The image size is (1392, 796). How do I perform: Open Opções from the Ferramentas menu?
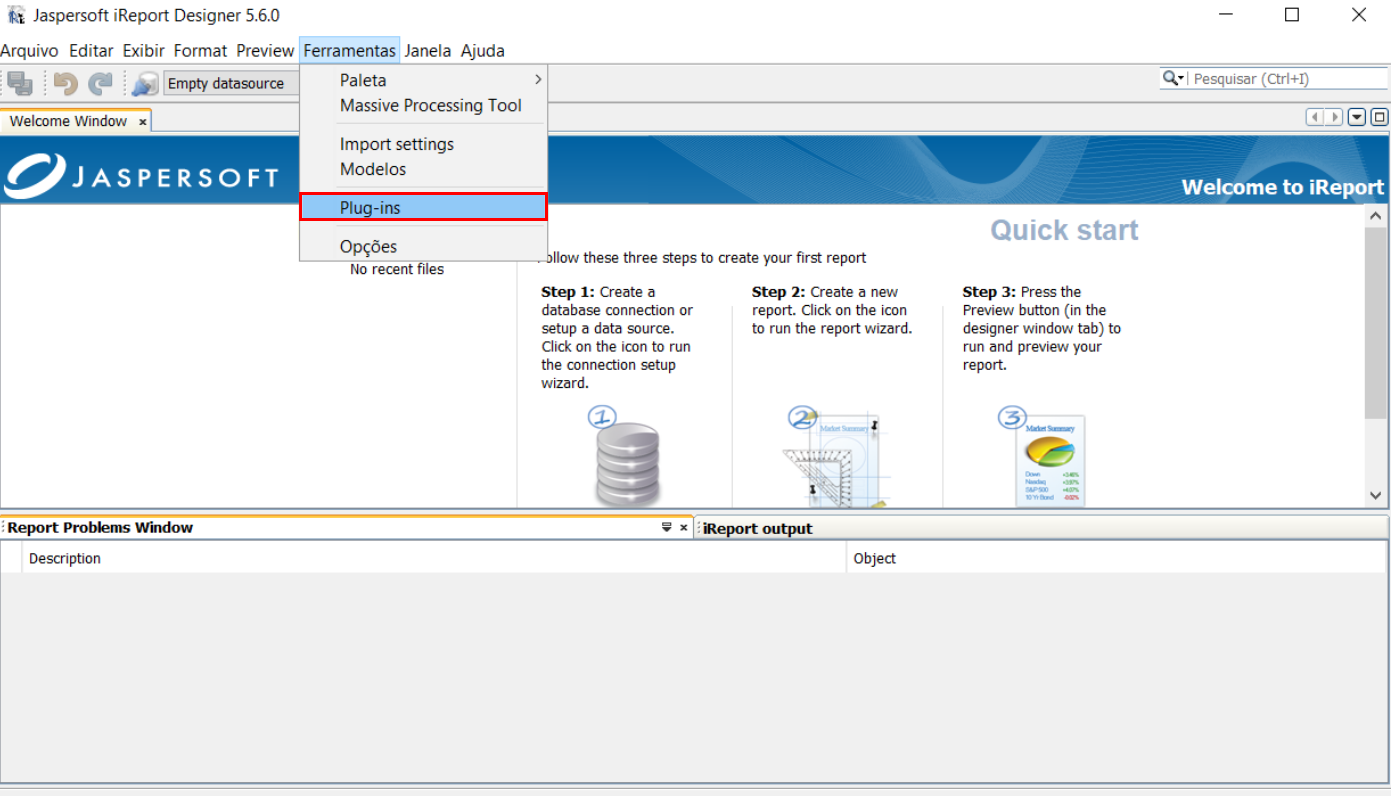(x=424, y=246)
